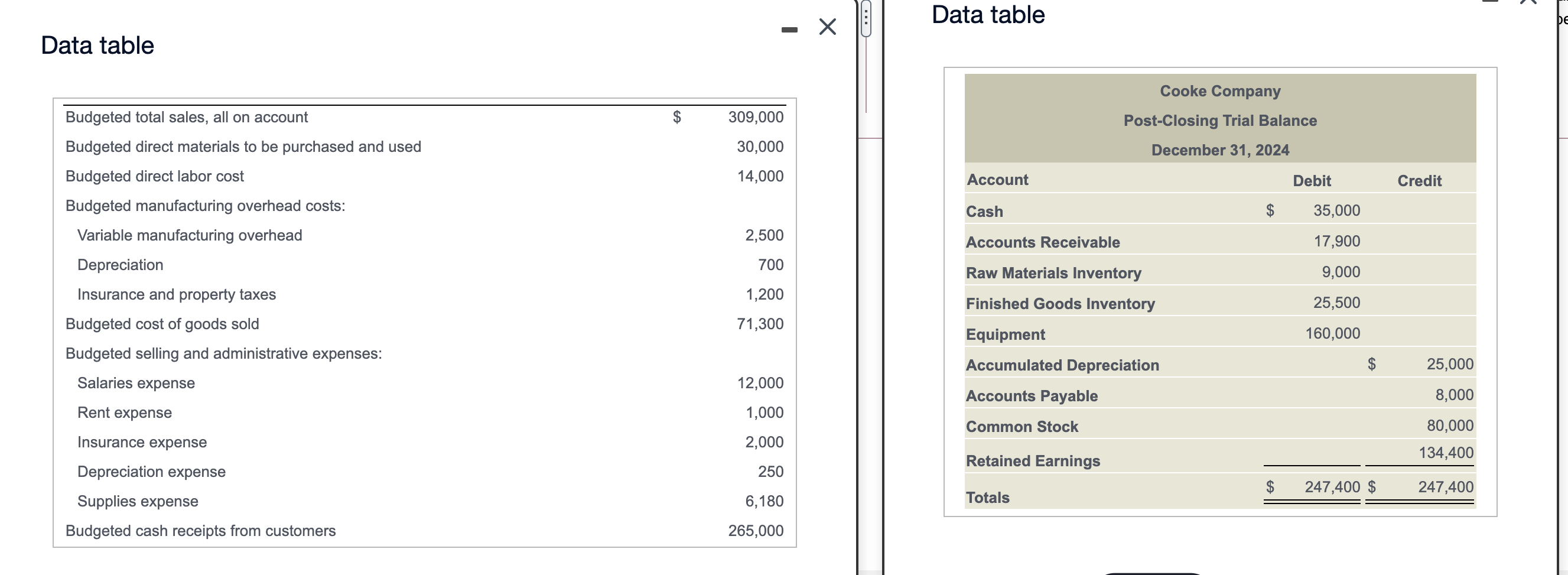Image resolution: width=1568 pixels, height=575 pixels.
Task: Select the dollar sign next to Budgeted total sales
Action: 676,117
